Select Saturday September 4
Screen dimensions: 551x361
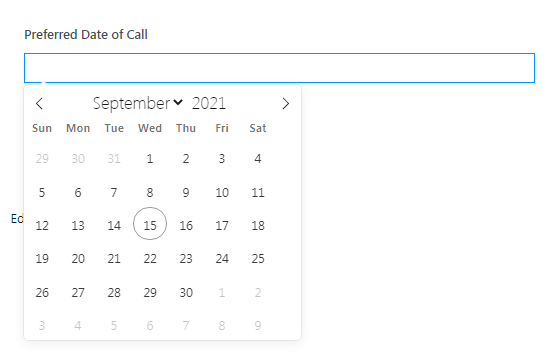(258, 159)
